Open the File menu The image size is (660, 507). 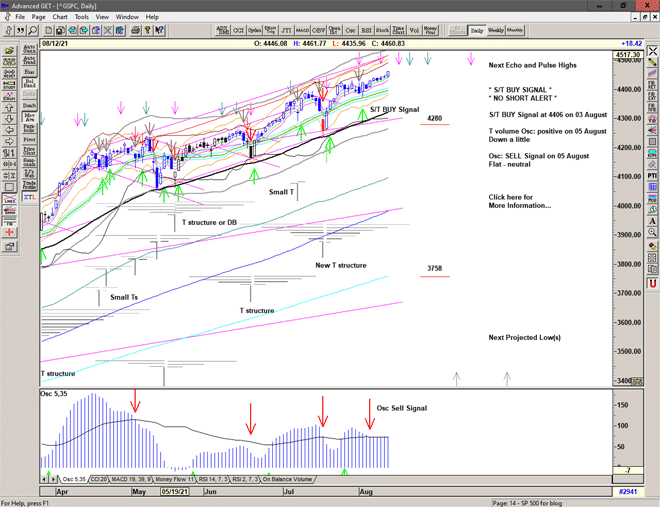(x=20, y=17)
